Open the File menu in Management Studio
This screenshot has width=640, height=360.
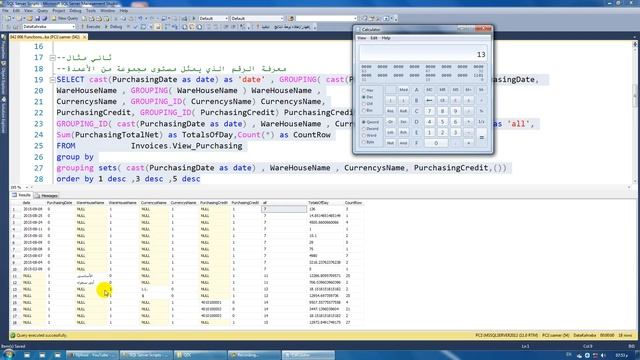click(x=6, y=11)
